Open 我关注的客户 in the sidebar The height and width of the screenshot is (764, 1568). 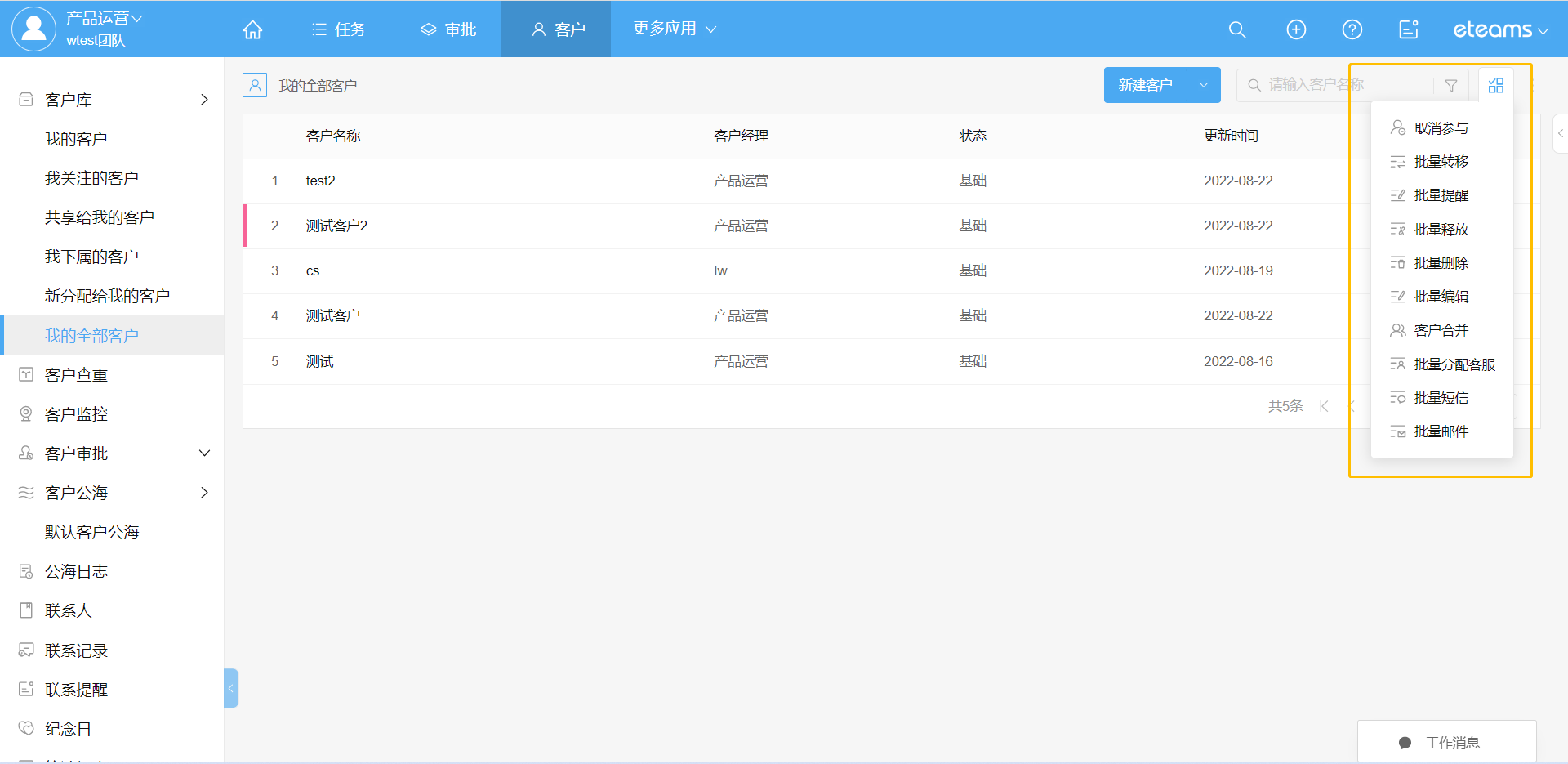coord(91,178)
